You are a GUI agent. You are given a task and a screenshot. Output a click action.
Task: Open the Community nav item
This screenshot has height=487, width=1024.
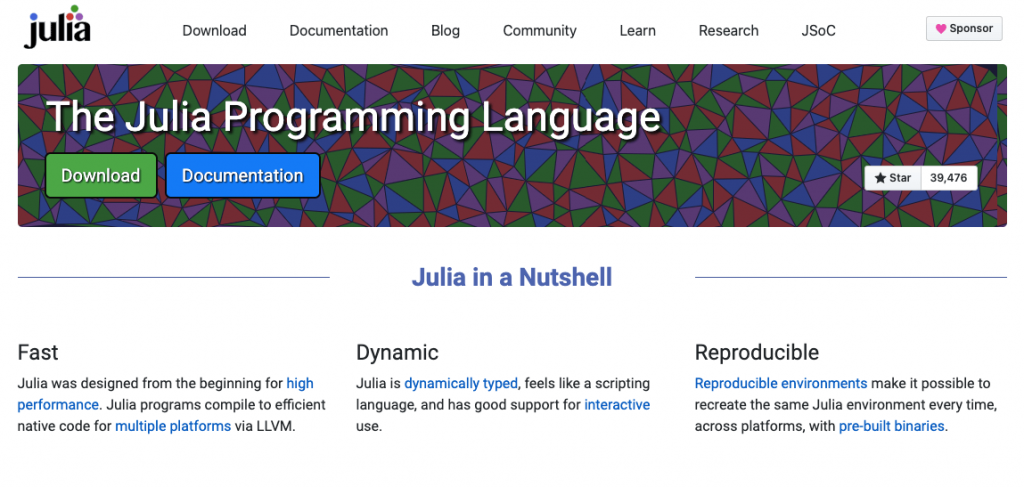coord(539,31)
